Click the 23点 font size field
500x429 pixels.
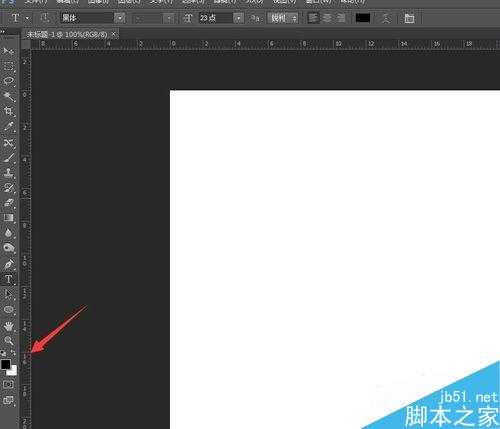[216, 18]
